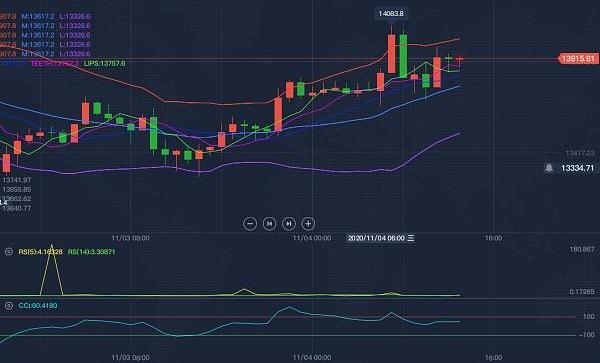The width and height of the screenshot is (600, 363).
Task: Click the 11/04 00:00 main chart time label
Action: (x=312, y=238)
